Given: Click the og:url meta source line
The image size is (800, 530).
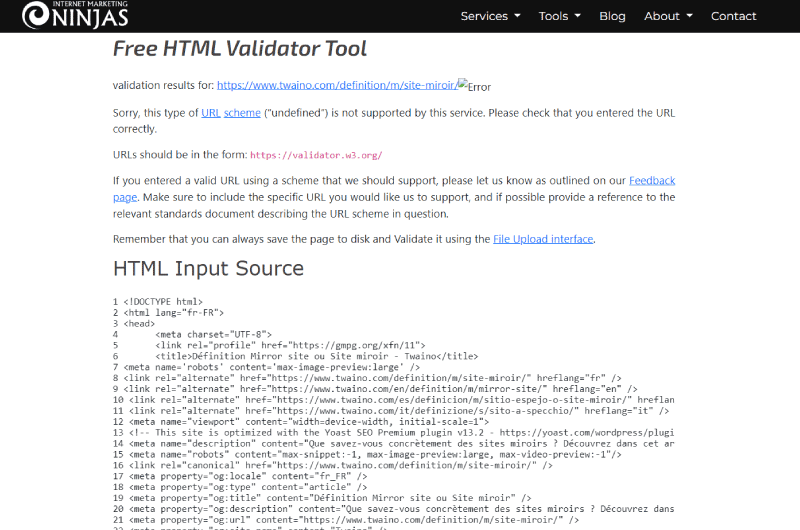Looking at the screenshot, I should [346, 520].
